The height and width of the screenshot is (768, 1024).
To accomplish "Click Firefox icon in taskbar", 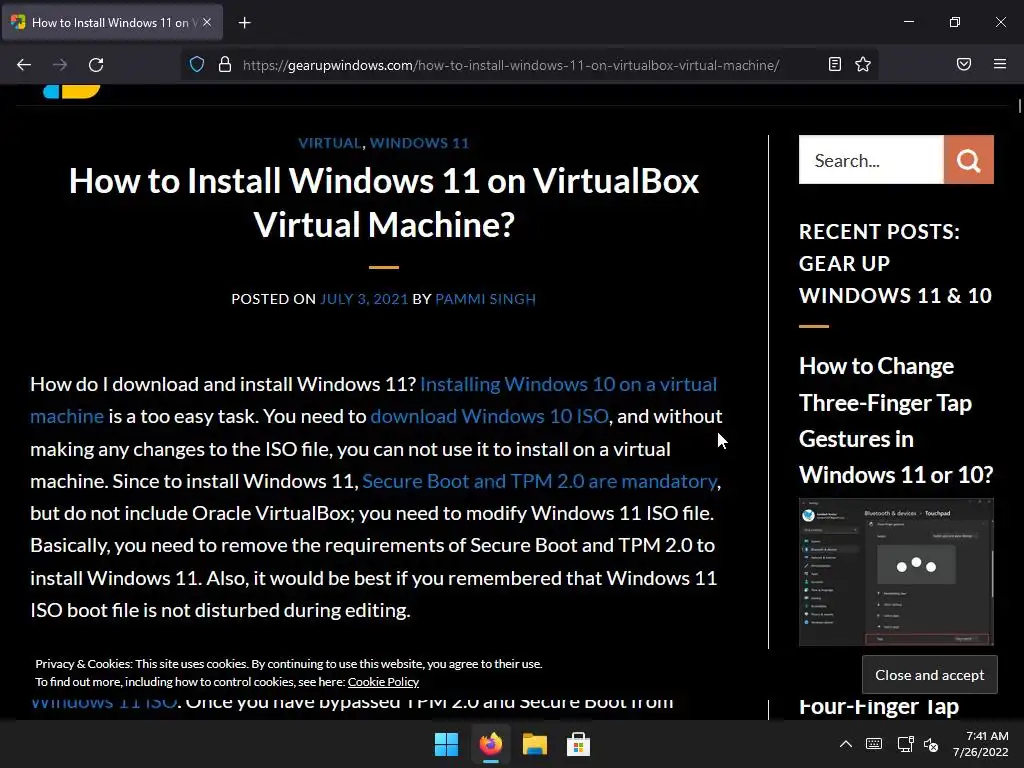I will pos(490,744).
